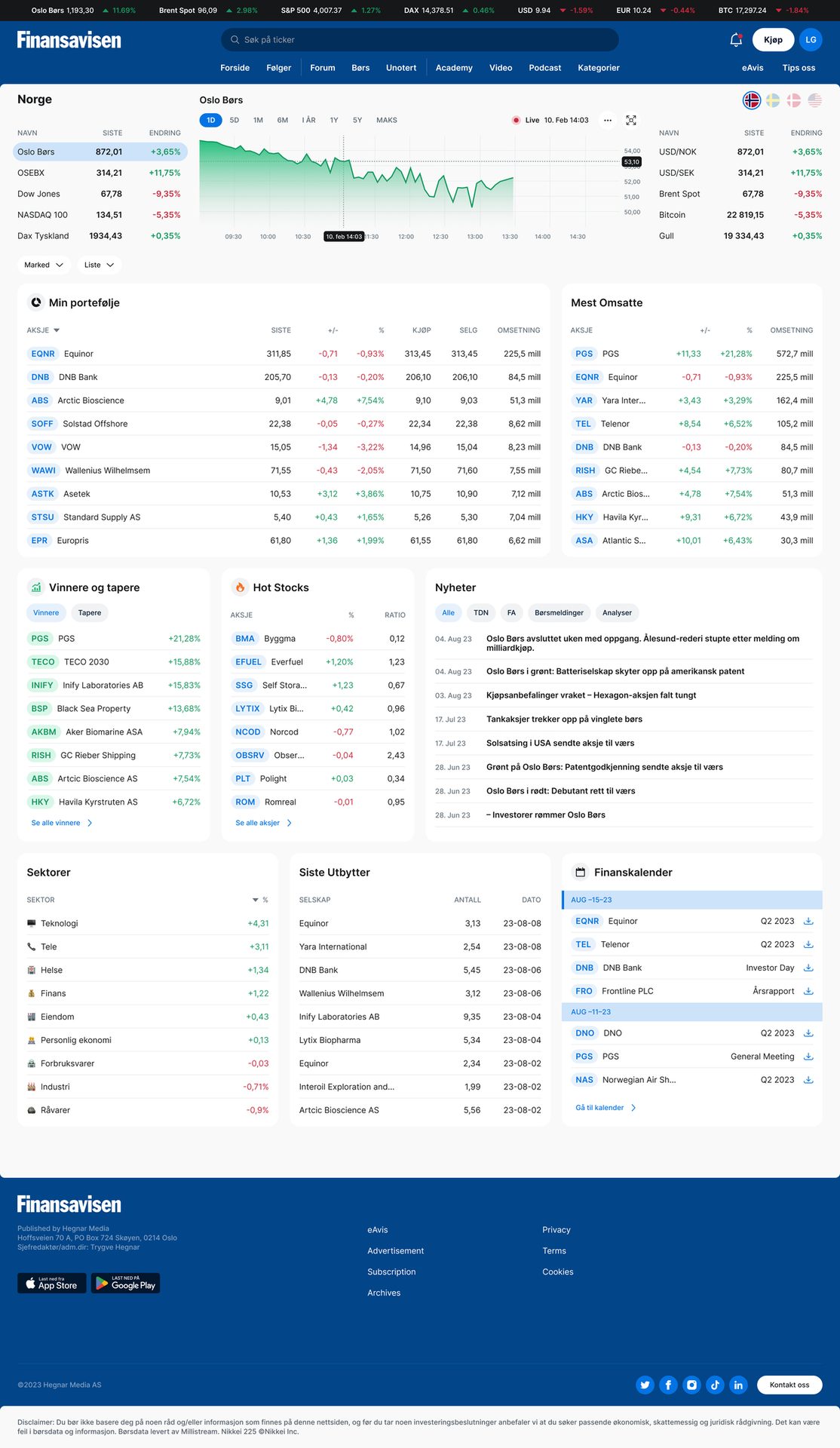Open the LG user profile avatar
The width and height of the screenshot is (840, 1448).
pyautogui.click(x=811, y=40)
